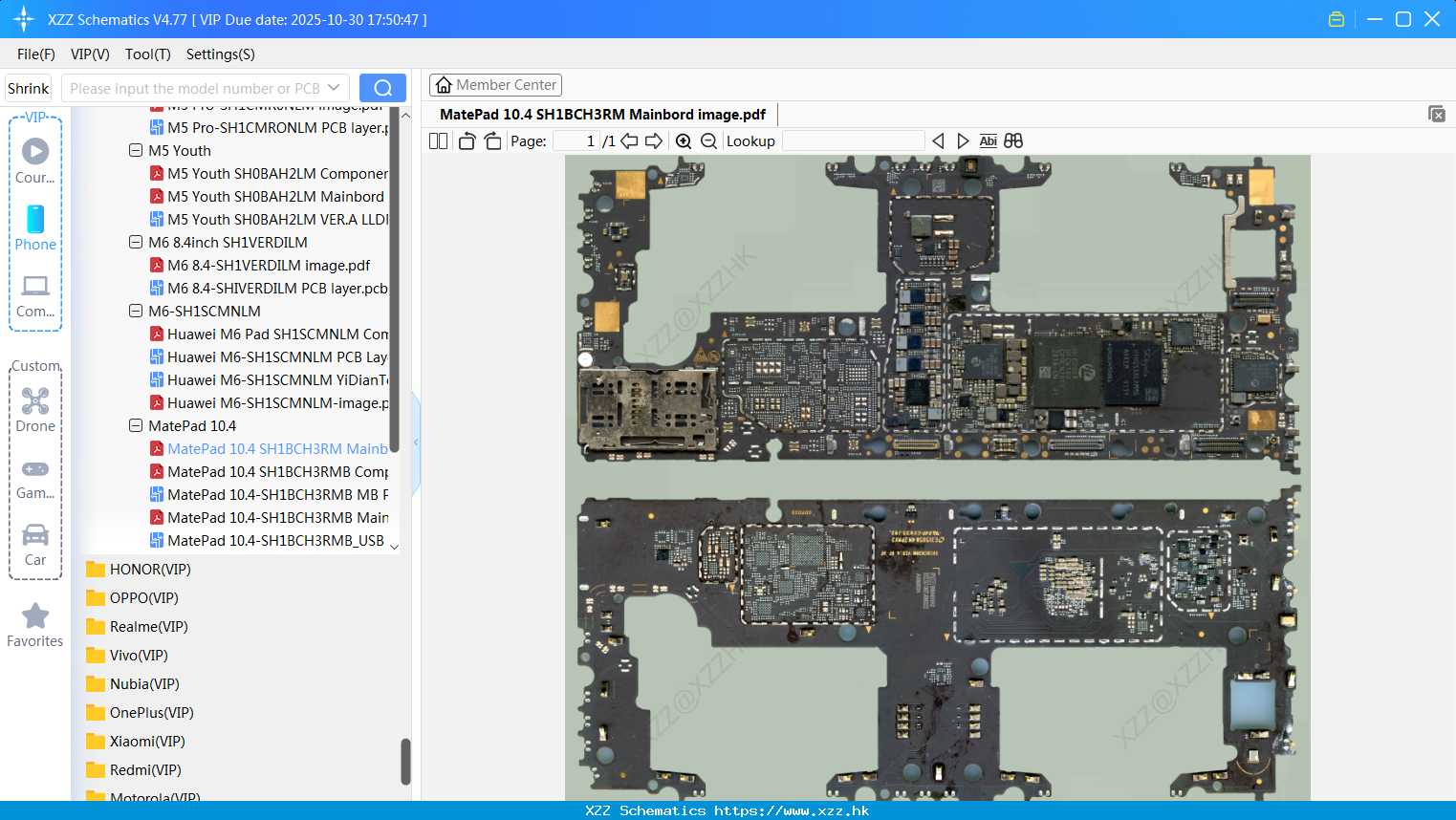The height and width of the screenshot is (820, 1456).
Task: Open Huawei M6 Pad SH1SCMNLM component file
Action: 269,334
